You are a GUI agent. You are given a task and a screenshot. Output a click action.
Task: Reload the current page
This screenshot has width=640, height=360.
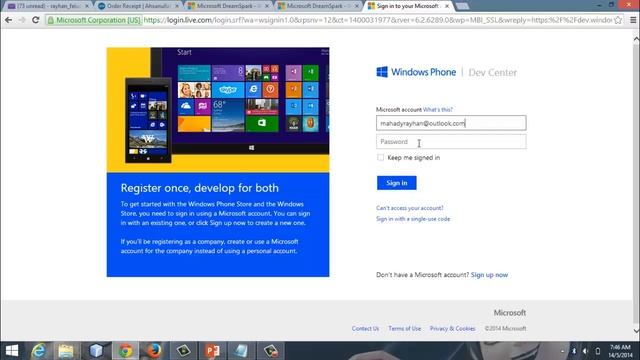pos(36,20)
